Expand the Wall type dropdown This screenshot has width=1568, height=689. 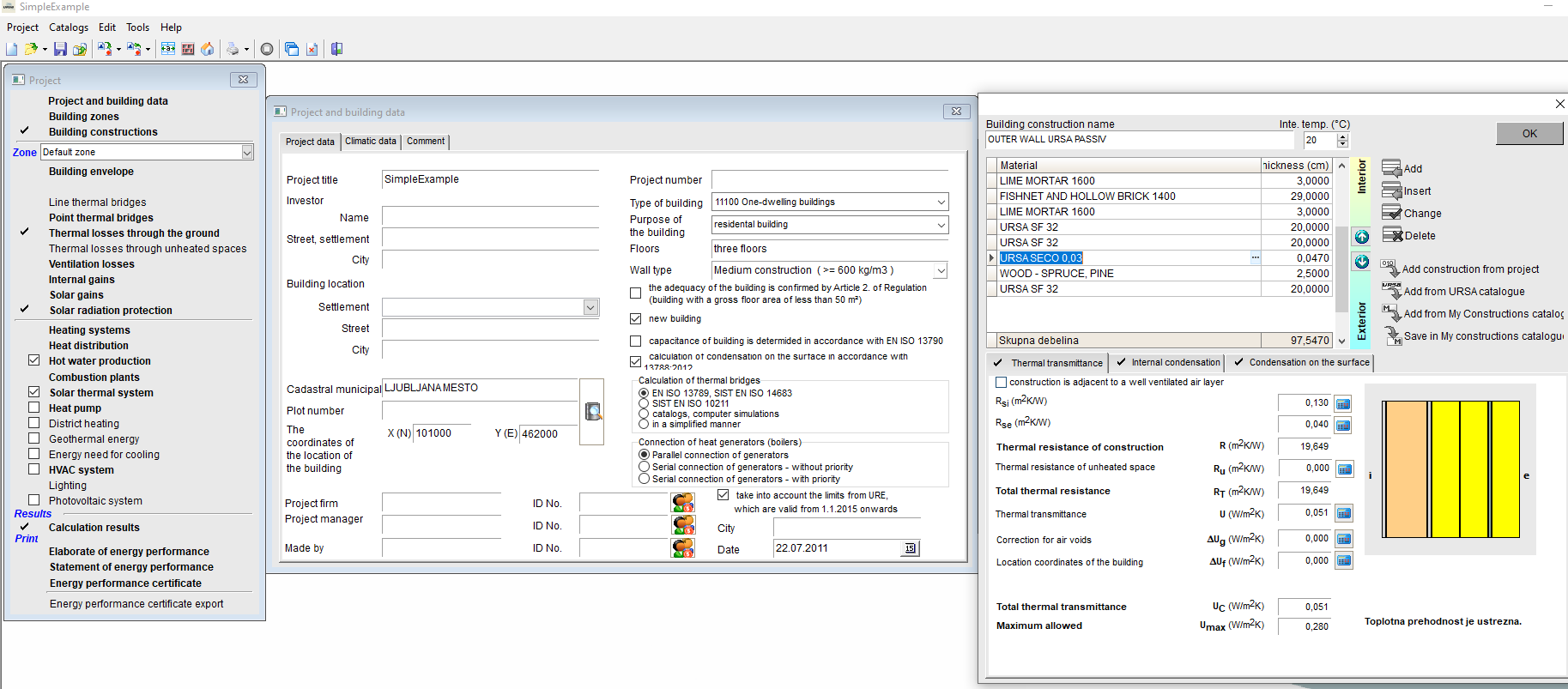click(x=941, y=270)
